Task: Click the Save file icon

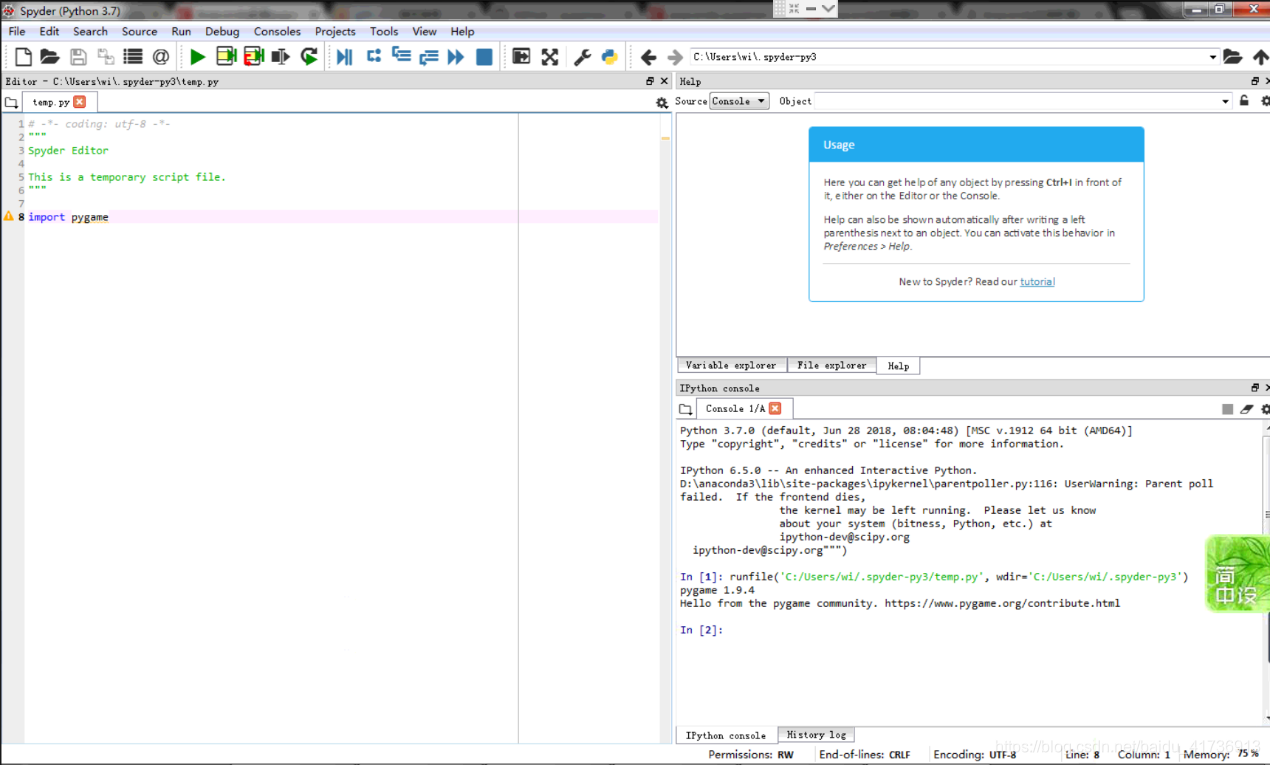Action: click(78, 57)
